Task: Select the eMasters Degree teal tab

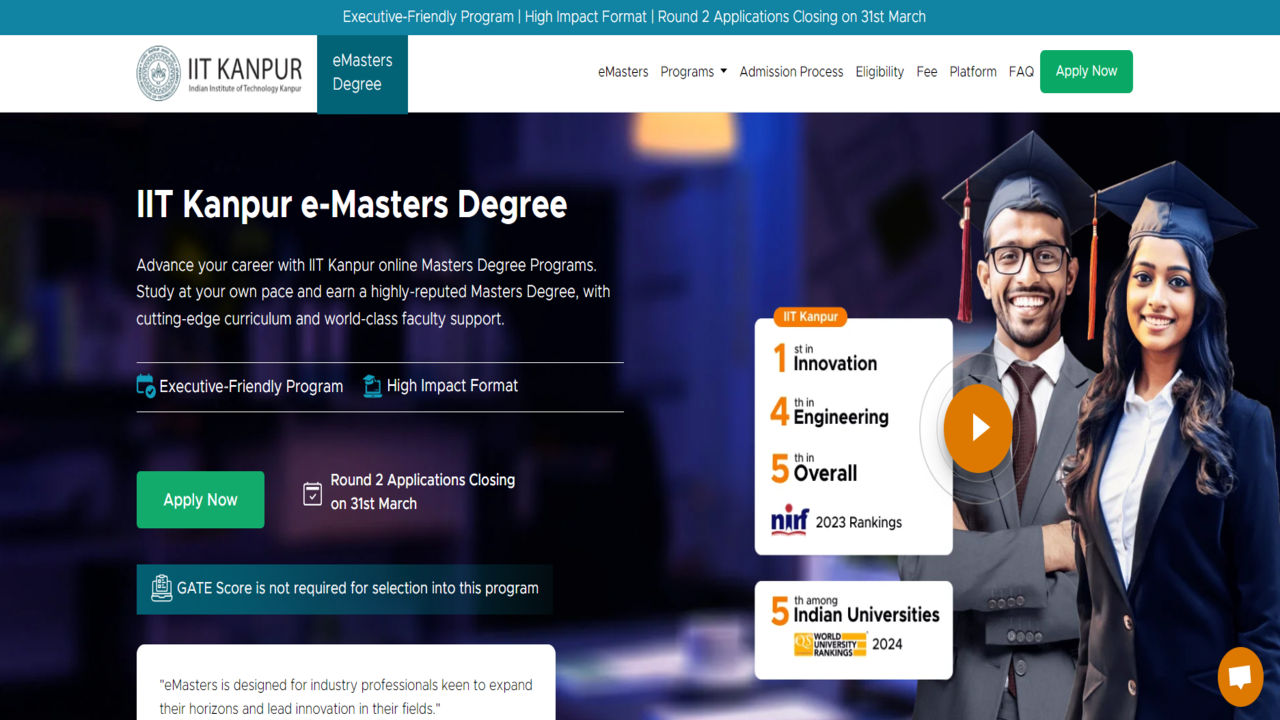Action: click(362, 73)
